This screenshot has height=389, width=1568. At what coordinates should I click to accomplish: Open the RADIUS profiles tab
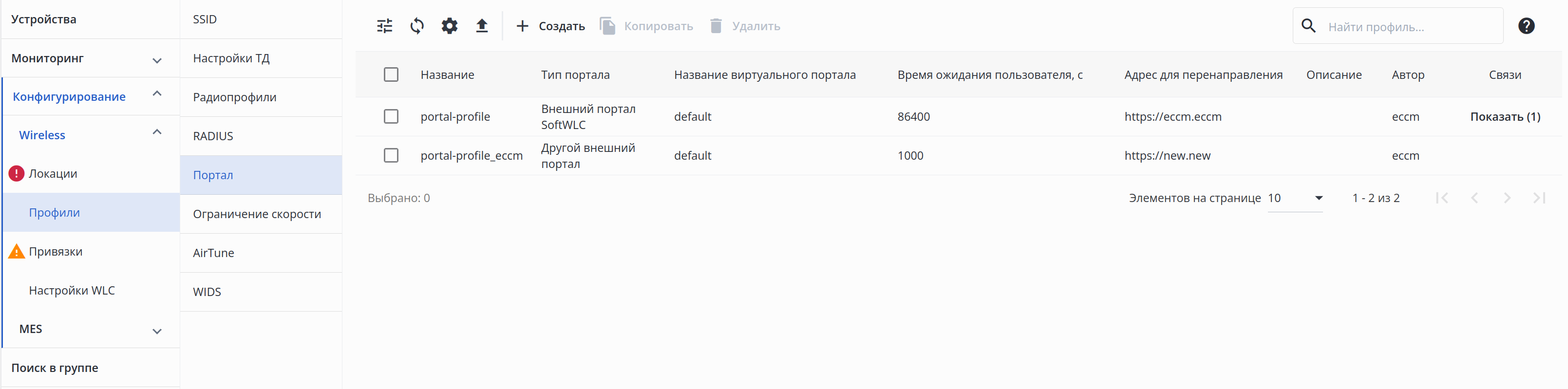click(213, 136)
